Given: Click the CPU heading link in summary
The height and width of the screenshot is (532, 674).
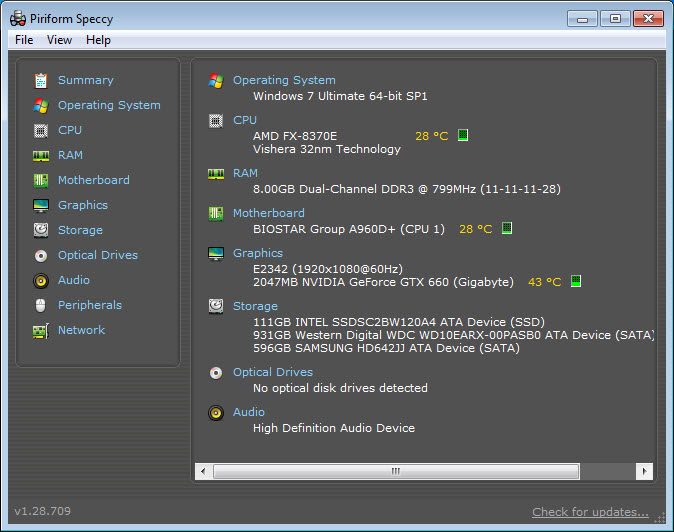Looking at the screenshot, I should click(x=245, y=120).
